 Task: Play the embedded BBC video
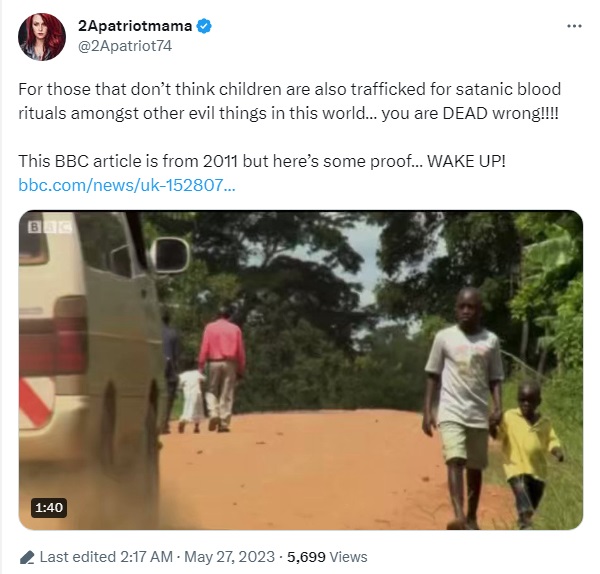pos(301,370)
